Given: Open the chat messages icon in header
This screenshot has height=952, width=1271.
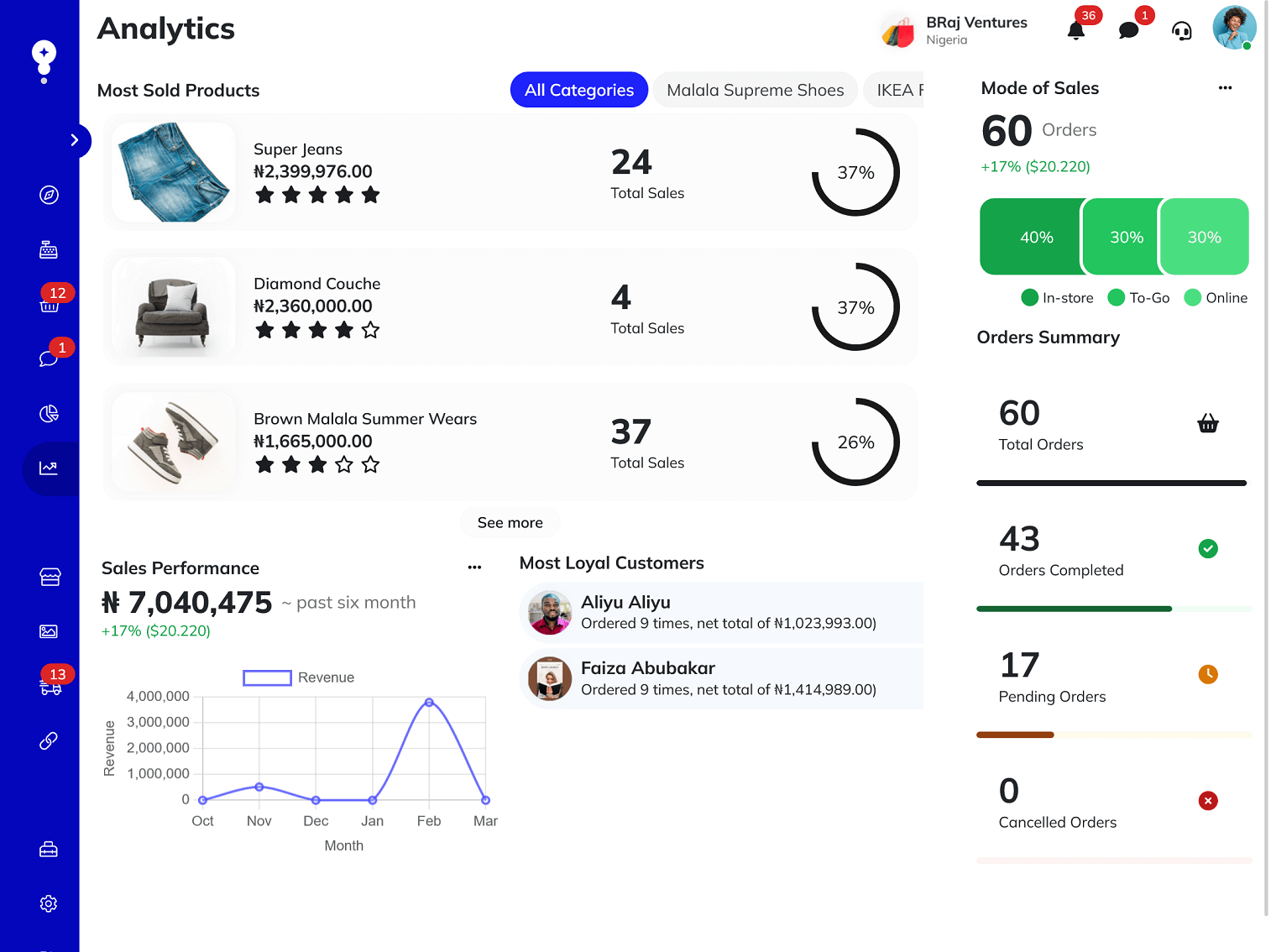Looking at the screenshot, I should 1128,29.
